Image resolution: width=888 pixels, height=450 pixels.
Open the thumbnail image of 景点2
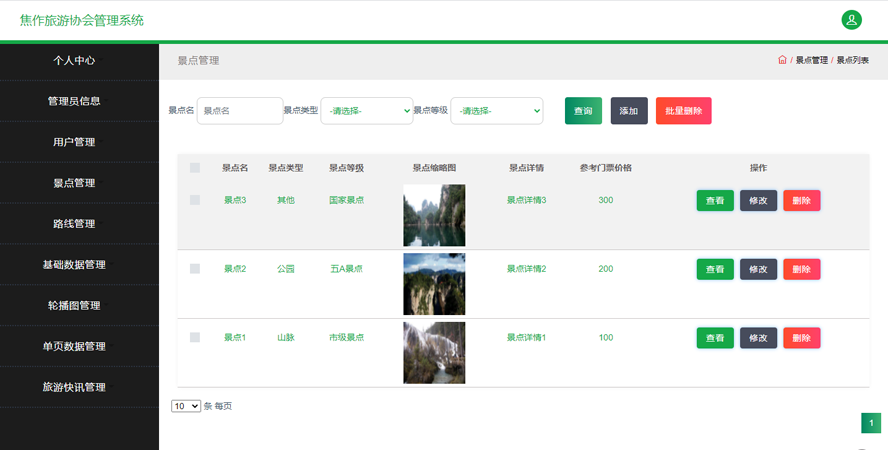(x=434, y=284)
